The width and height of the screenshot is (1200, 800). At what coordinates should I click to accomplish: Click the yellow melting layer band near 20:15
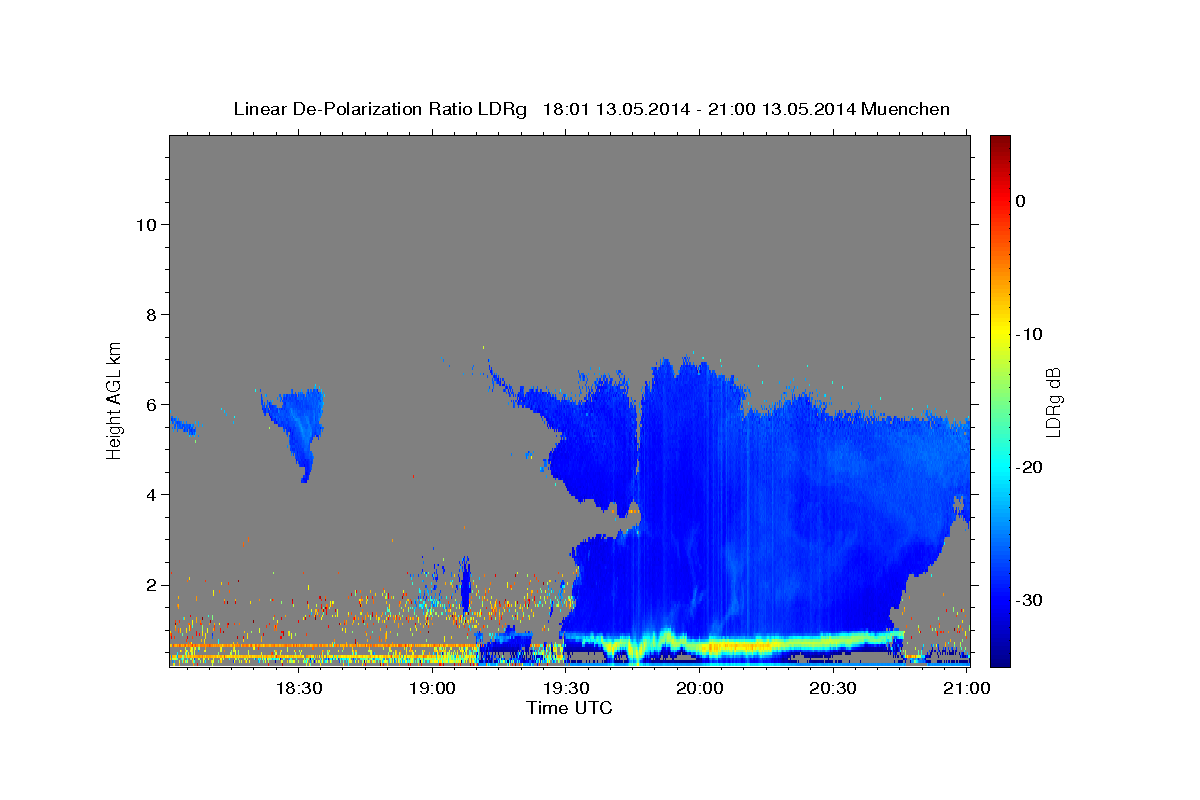(767, 645)
